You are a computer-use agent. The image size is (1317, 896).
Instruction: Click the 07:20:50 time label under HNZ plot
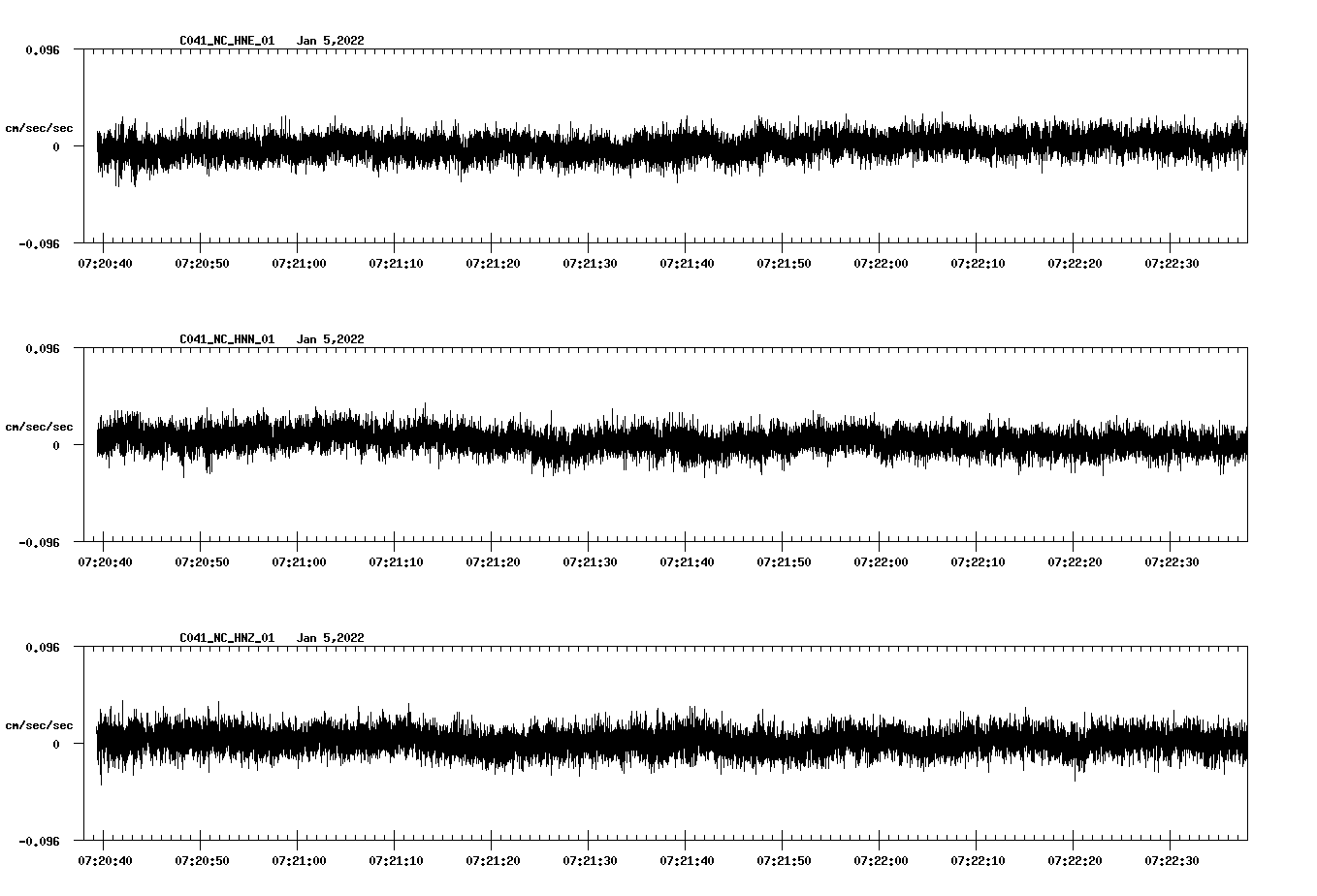click(x=202, y=861)
